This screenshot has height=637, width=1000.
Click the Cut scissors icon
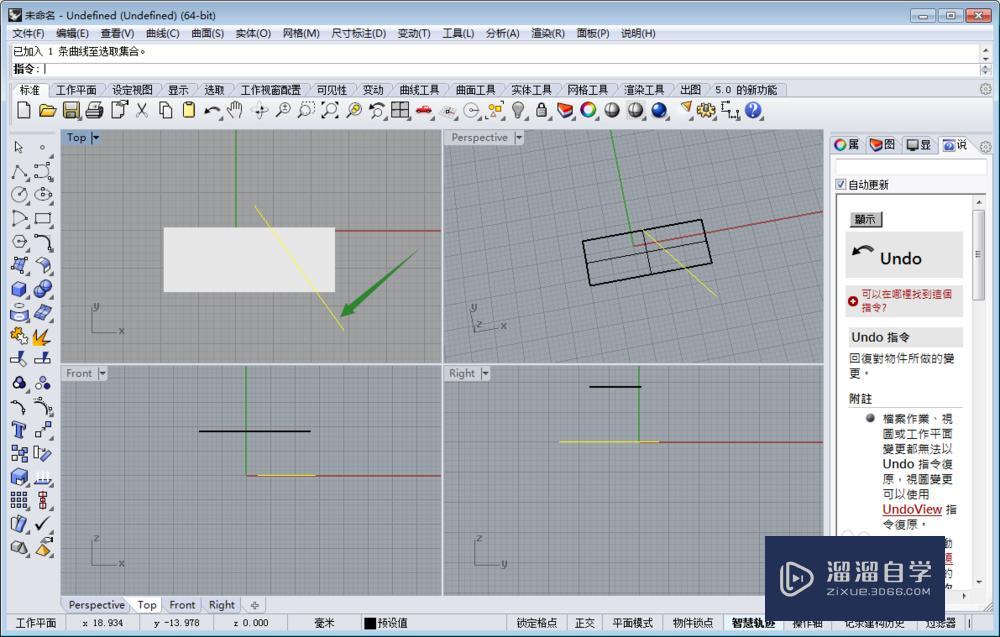142,110
